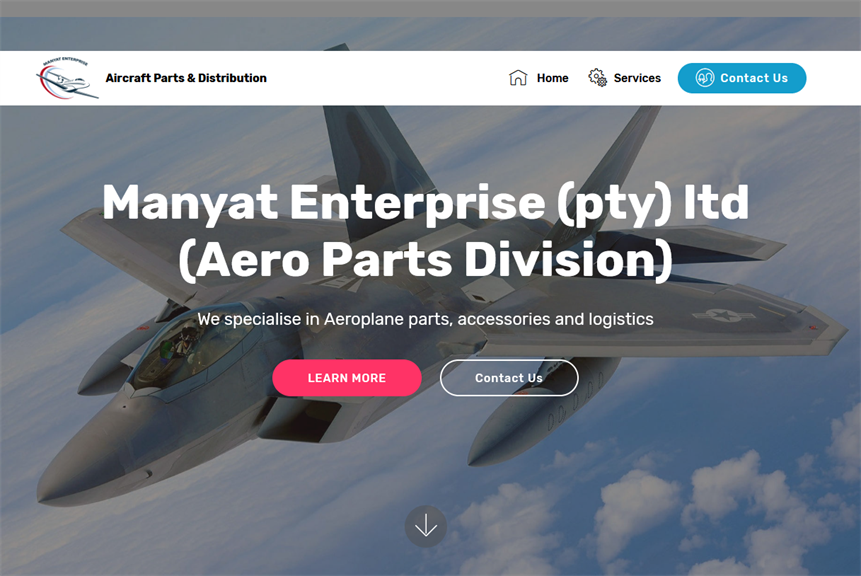Viewport: 861px width, 576px height.
Task: Click the headset icon in Contact Us button
Action: click(x=705, y=78)
